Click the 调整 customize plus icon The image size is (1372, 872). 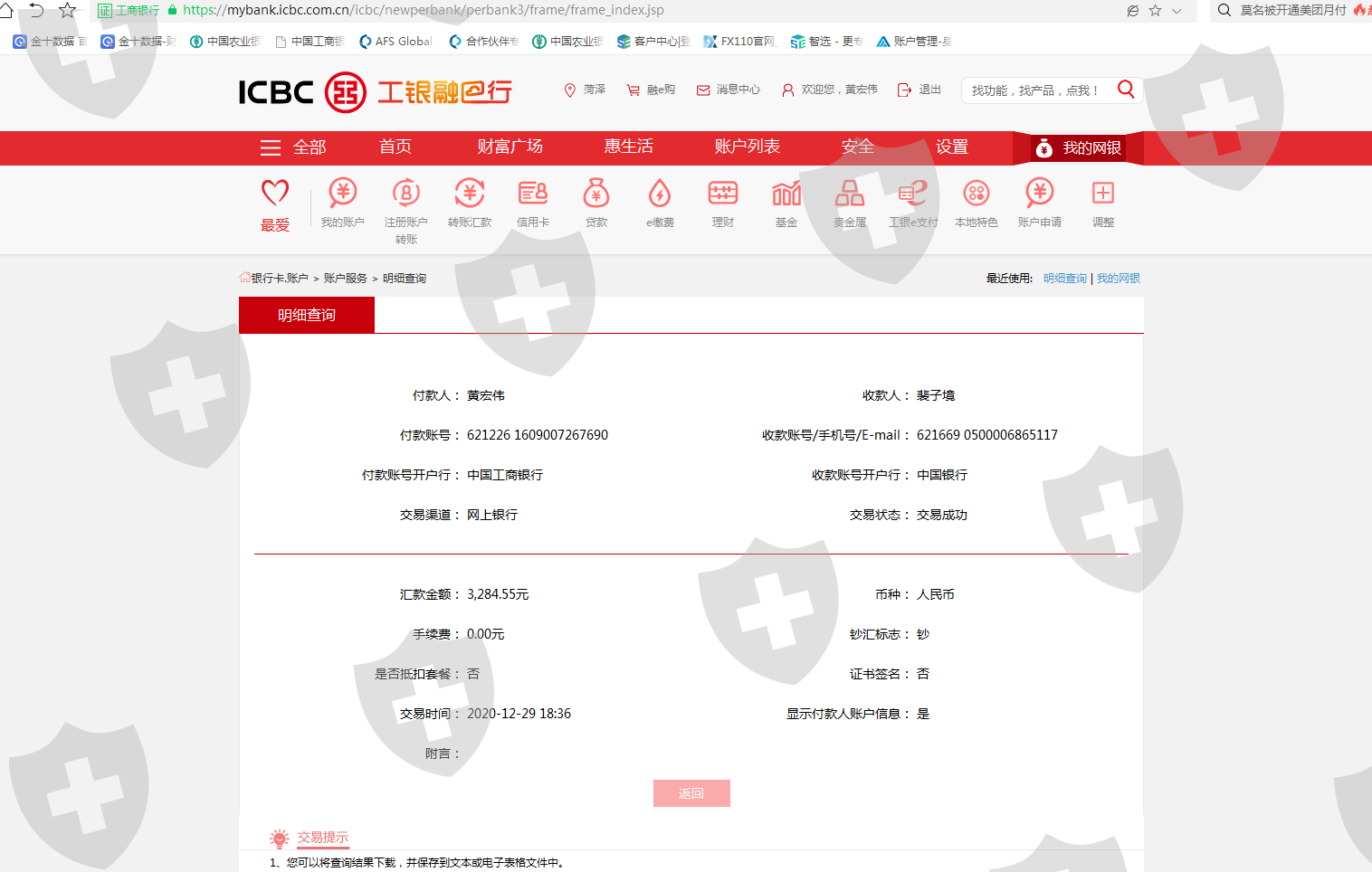[1102, 194]
